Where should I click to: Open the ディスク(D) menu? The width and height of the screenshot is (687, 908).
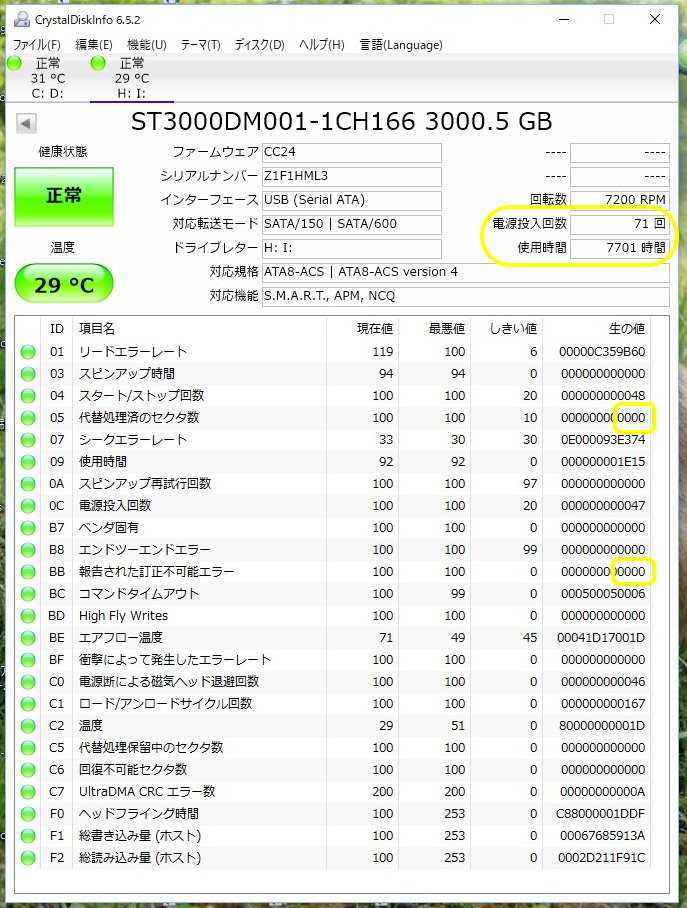point(260,45)
